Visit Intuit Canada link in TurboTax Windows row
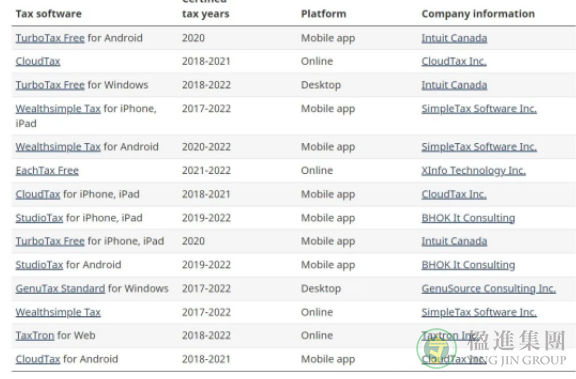 [x=454, y=85]
